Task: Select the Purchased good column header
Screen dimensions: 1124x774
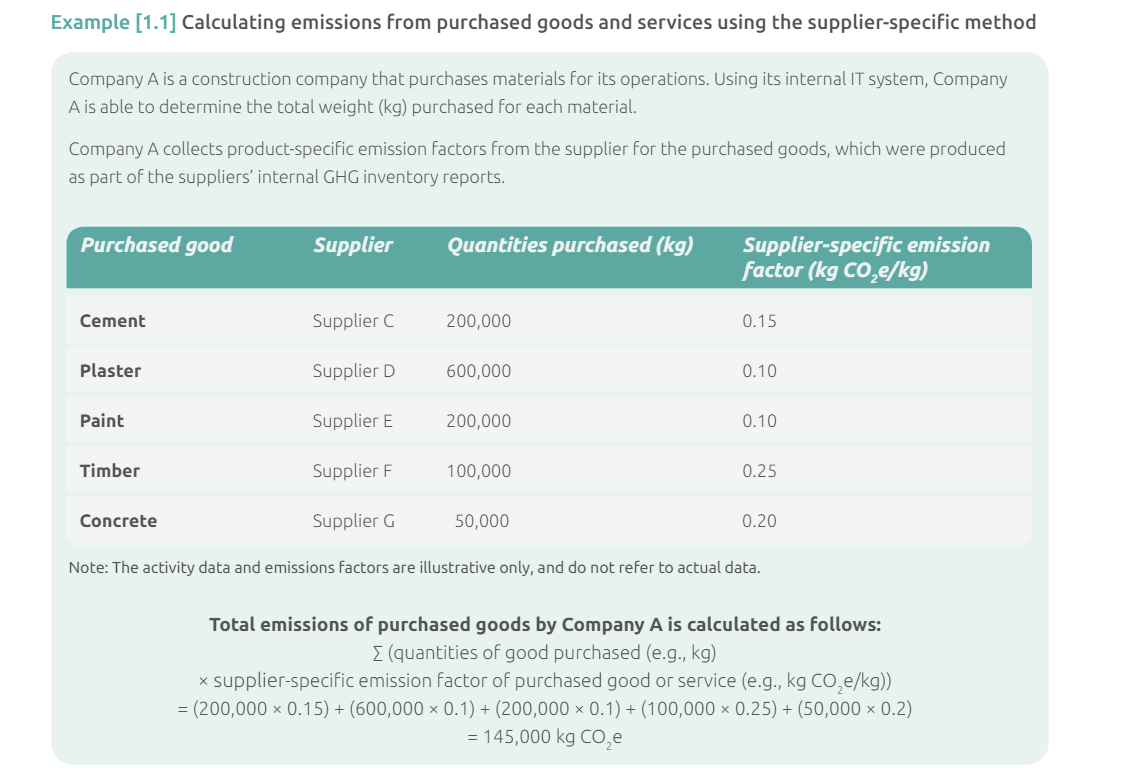Action: [x=156, y=245]
